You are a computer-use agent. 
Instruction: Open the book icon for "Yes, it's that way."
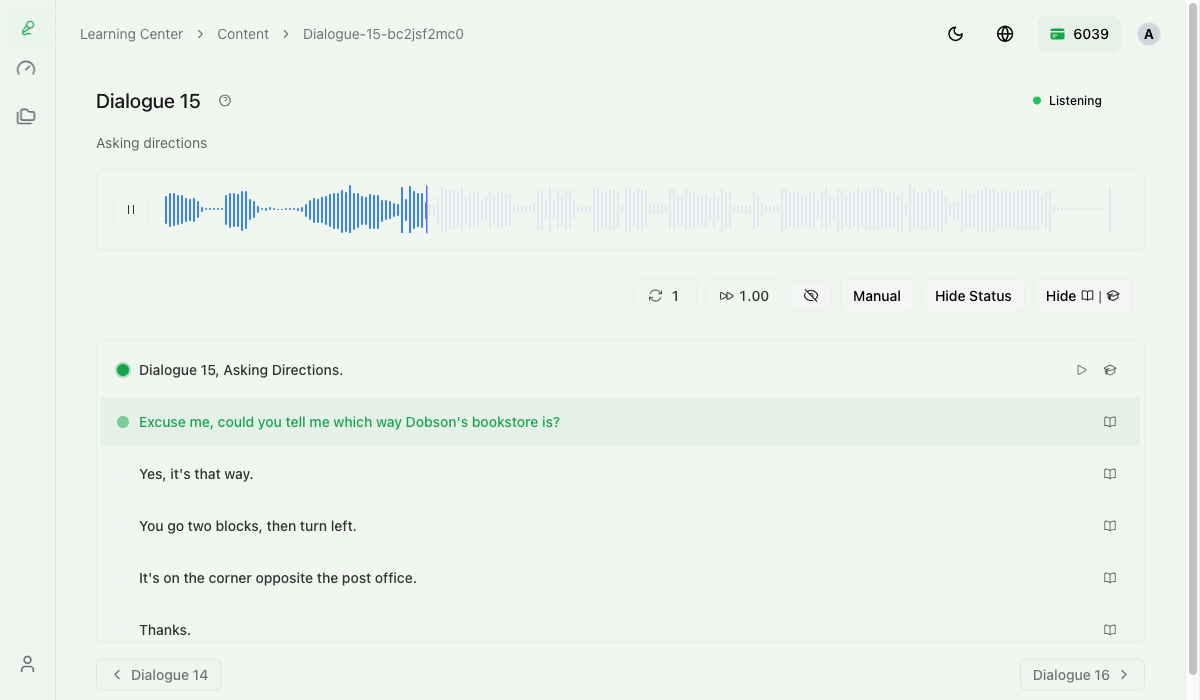(1109, 474)
